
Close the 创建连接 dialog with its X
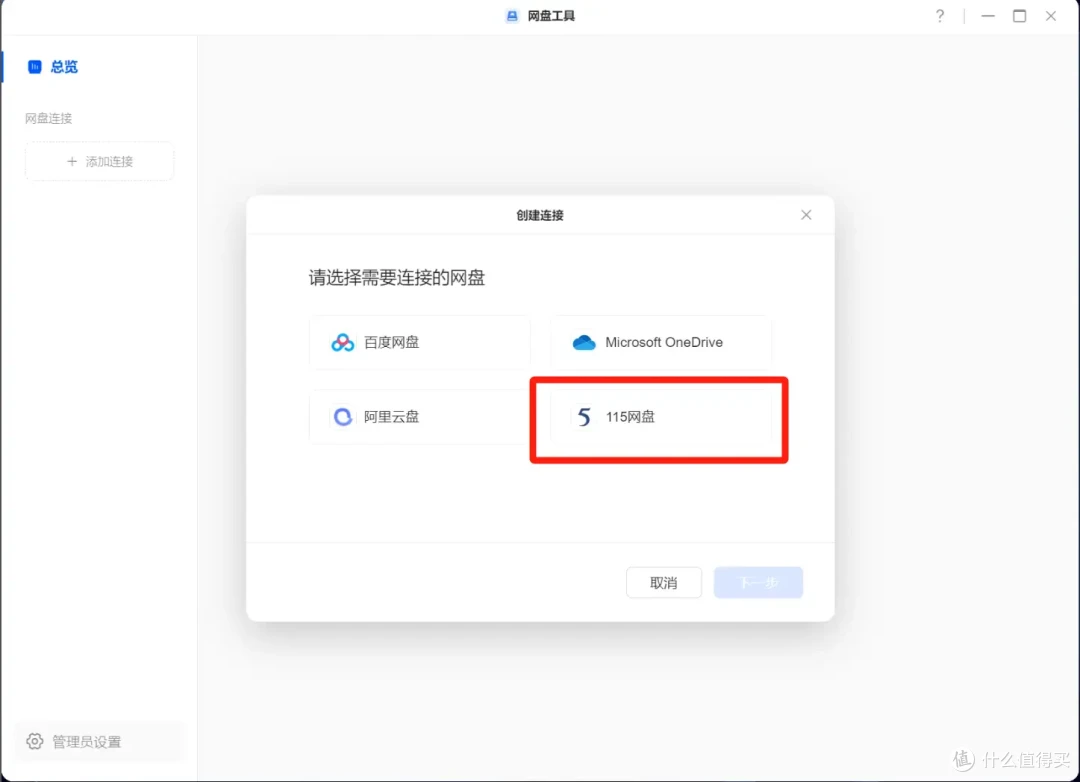[x=806, y=214]
